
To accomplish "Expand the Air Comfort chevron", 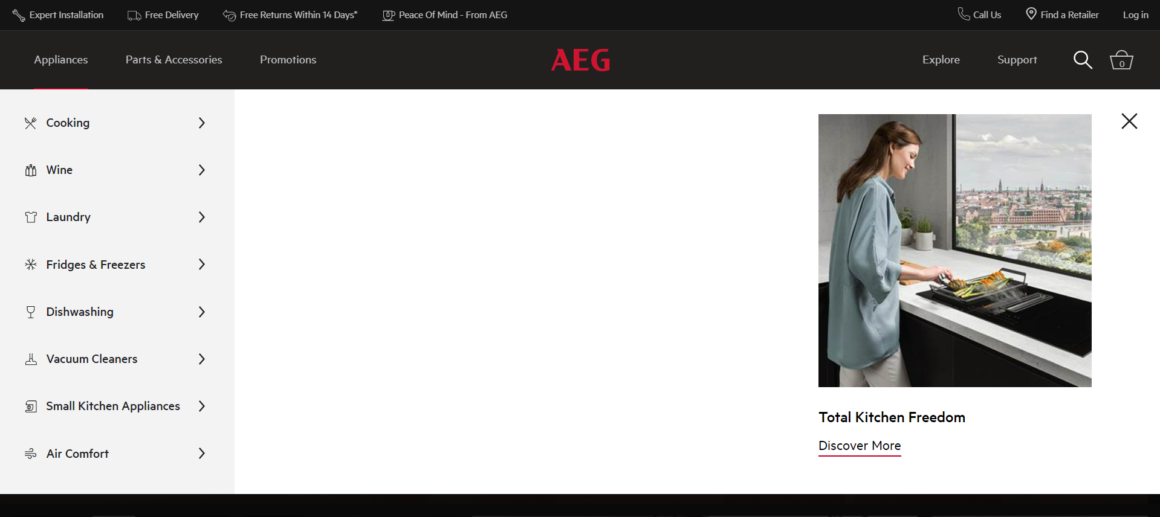I will (x=201, y=454).
